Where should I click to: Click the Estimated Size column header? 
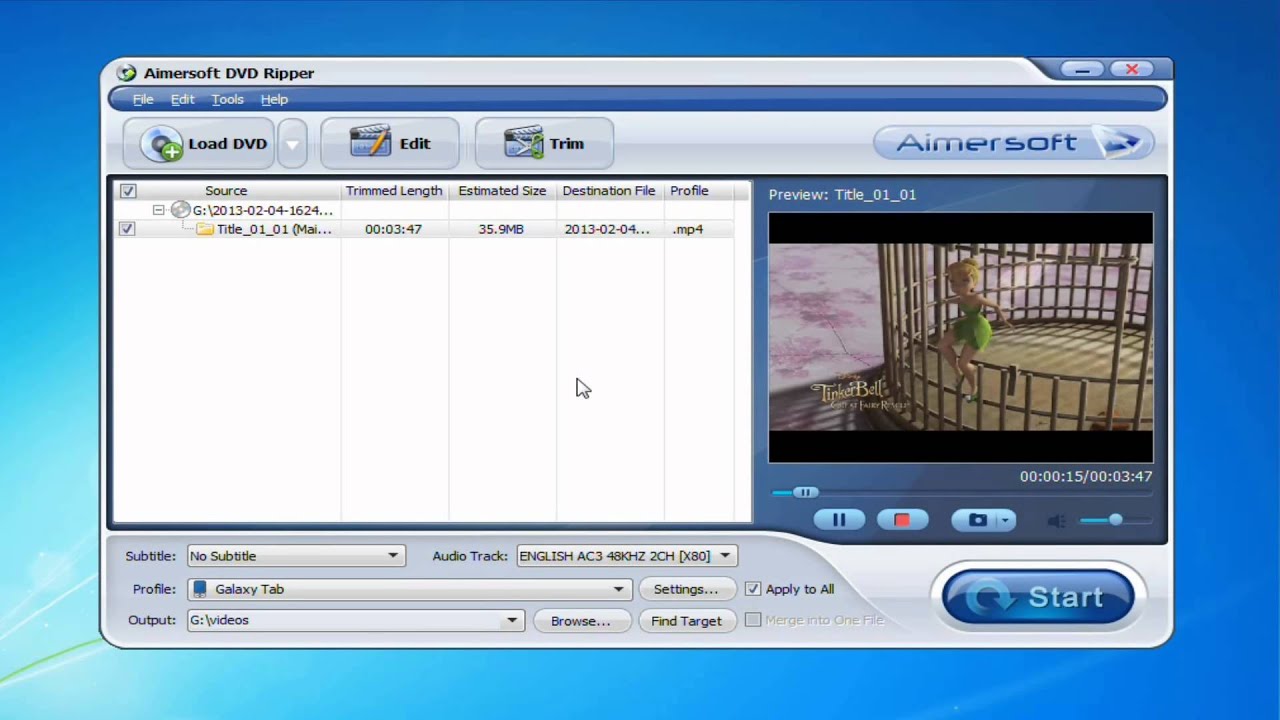(502, 191)
